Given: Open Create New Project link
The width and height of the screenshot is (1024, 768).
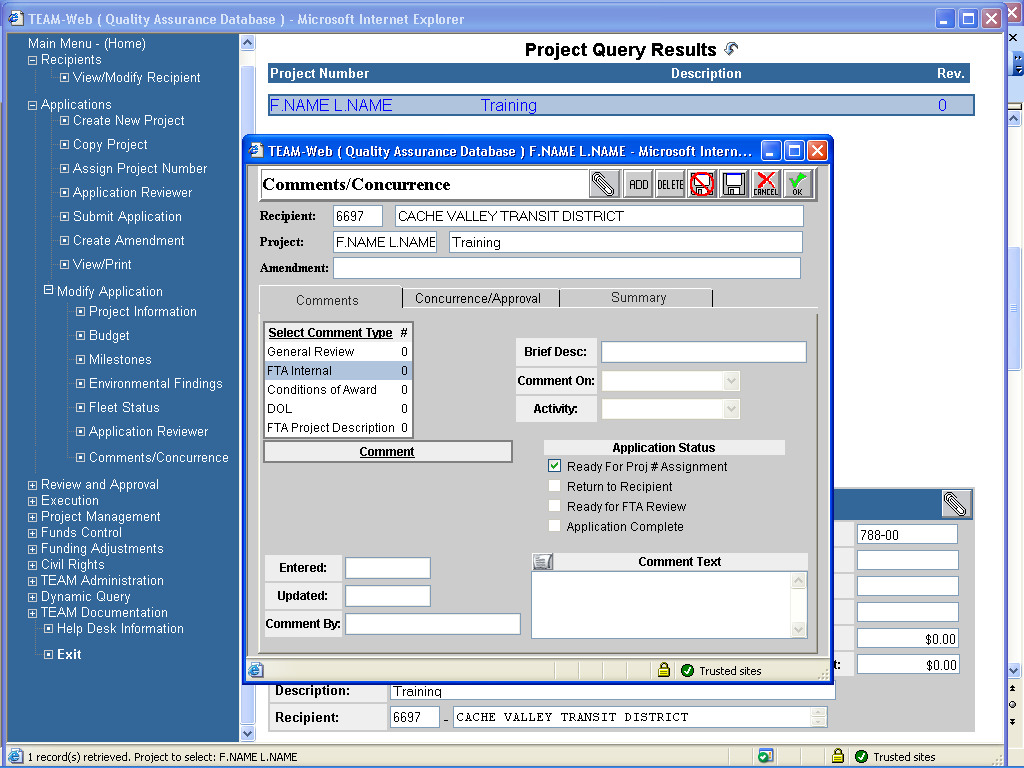Looking at the screenshot, I should [x=129, y=120].
